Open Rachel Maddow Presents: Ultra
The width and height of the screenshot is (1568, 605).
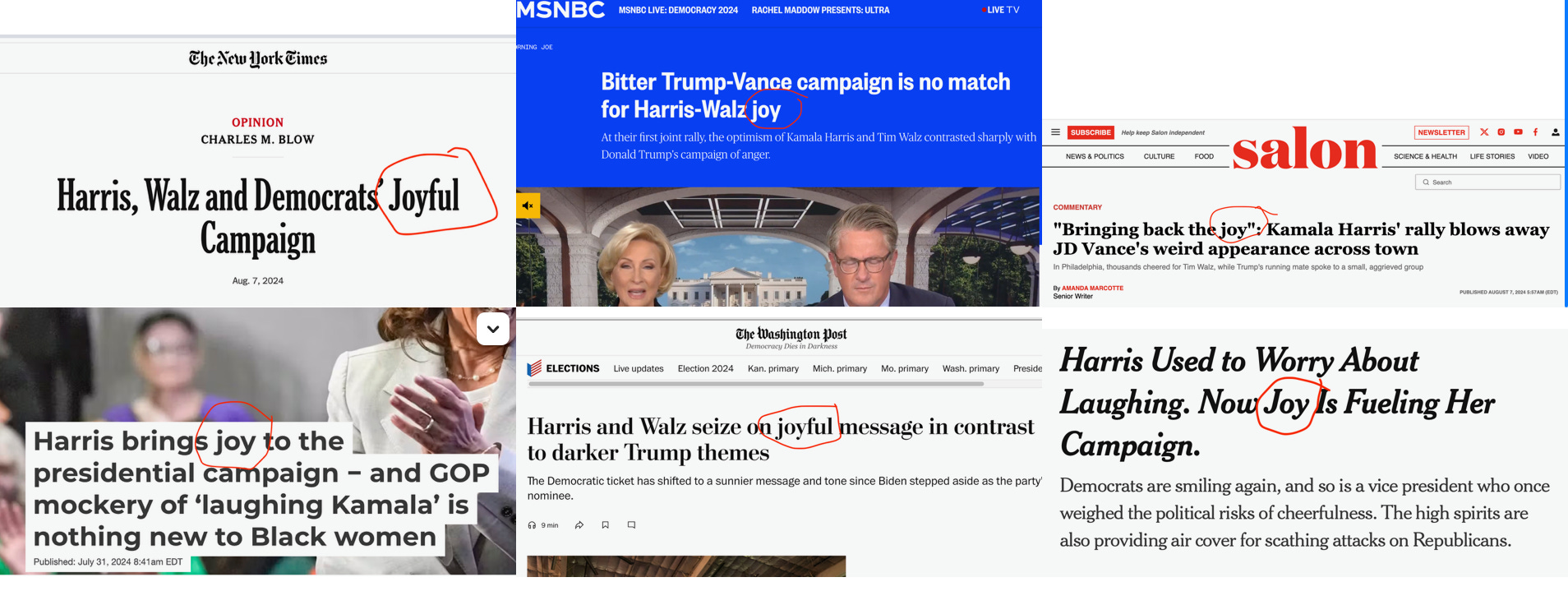(820, 10)
